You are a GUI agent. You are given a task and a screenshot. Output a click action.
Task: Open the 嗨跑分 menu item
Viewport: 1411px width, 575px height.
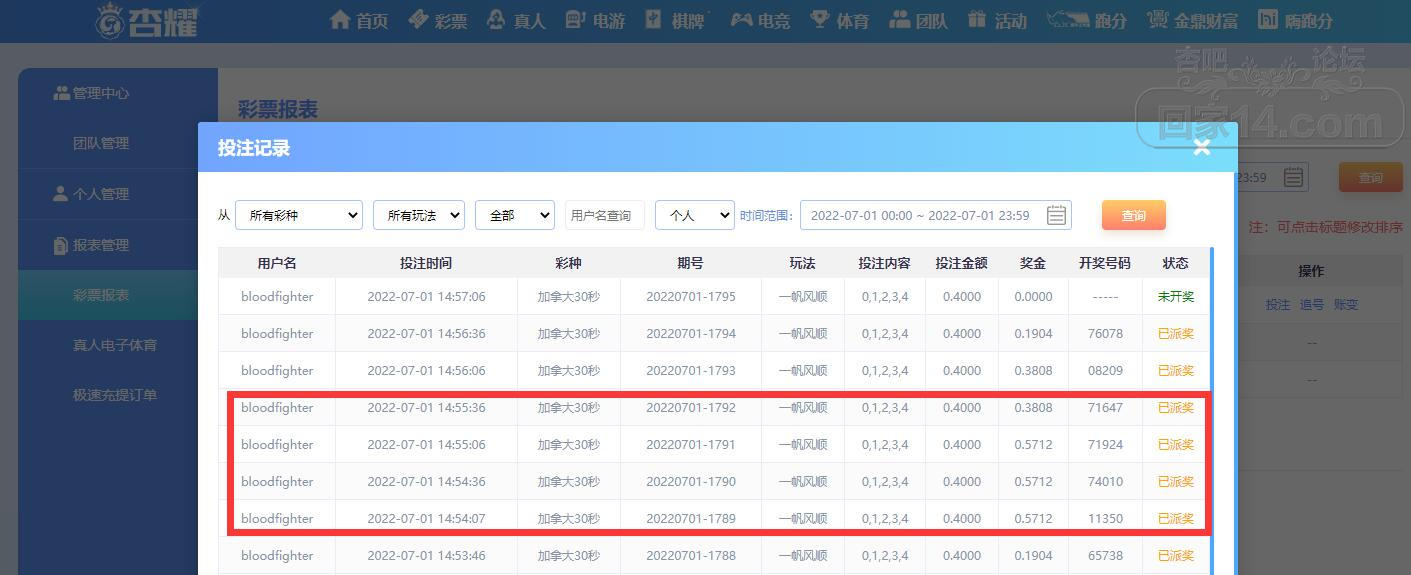click(1295, 20)
